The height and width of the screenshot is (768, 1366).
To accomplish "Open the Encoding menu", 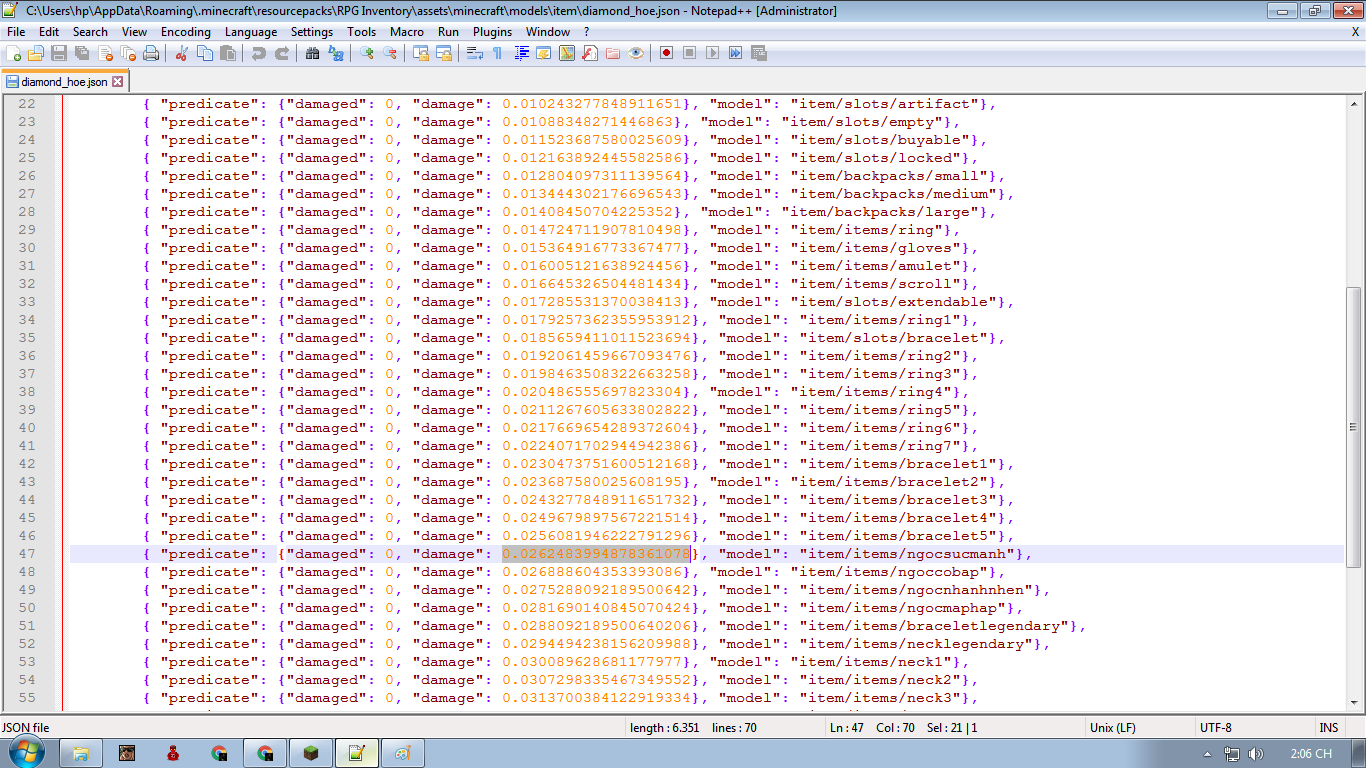I will (x=185, y=31).
